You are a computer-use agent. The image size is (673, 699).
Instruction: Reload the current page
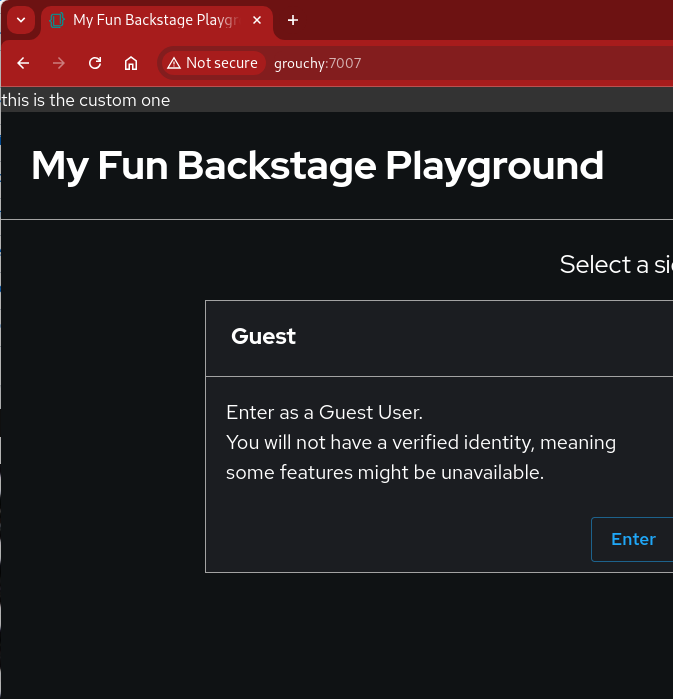[95, 63]
